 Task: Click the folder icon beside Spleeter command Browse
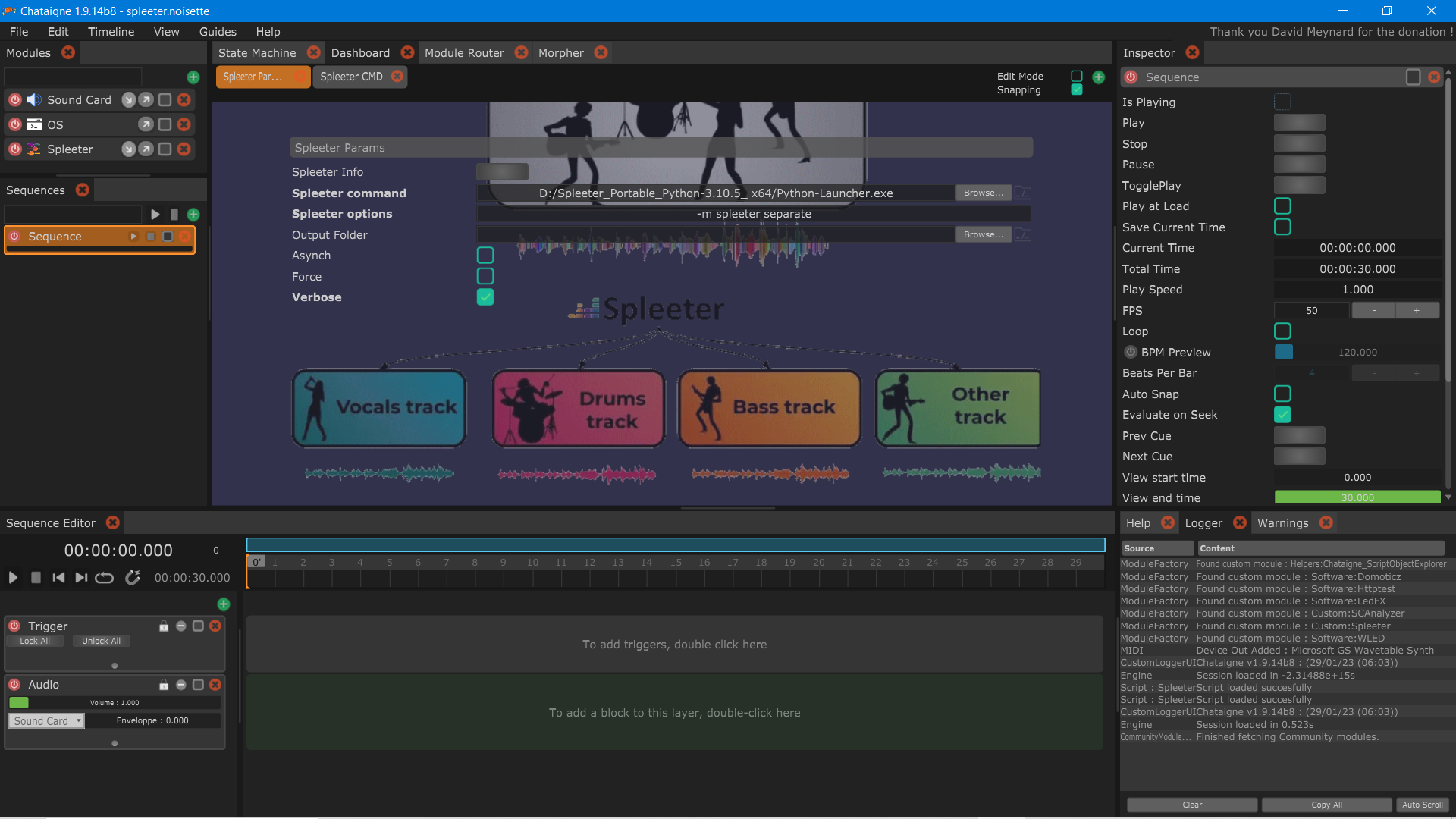pos(1023,193)
